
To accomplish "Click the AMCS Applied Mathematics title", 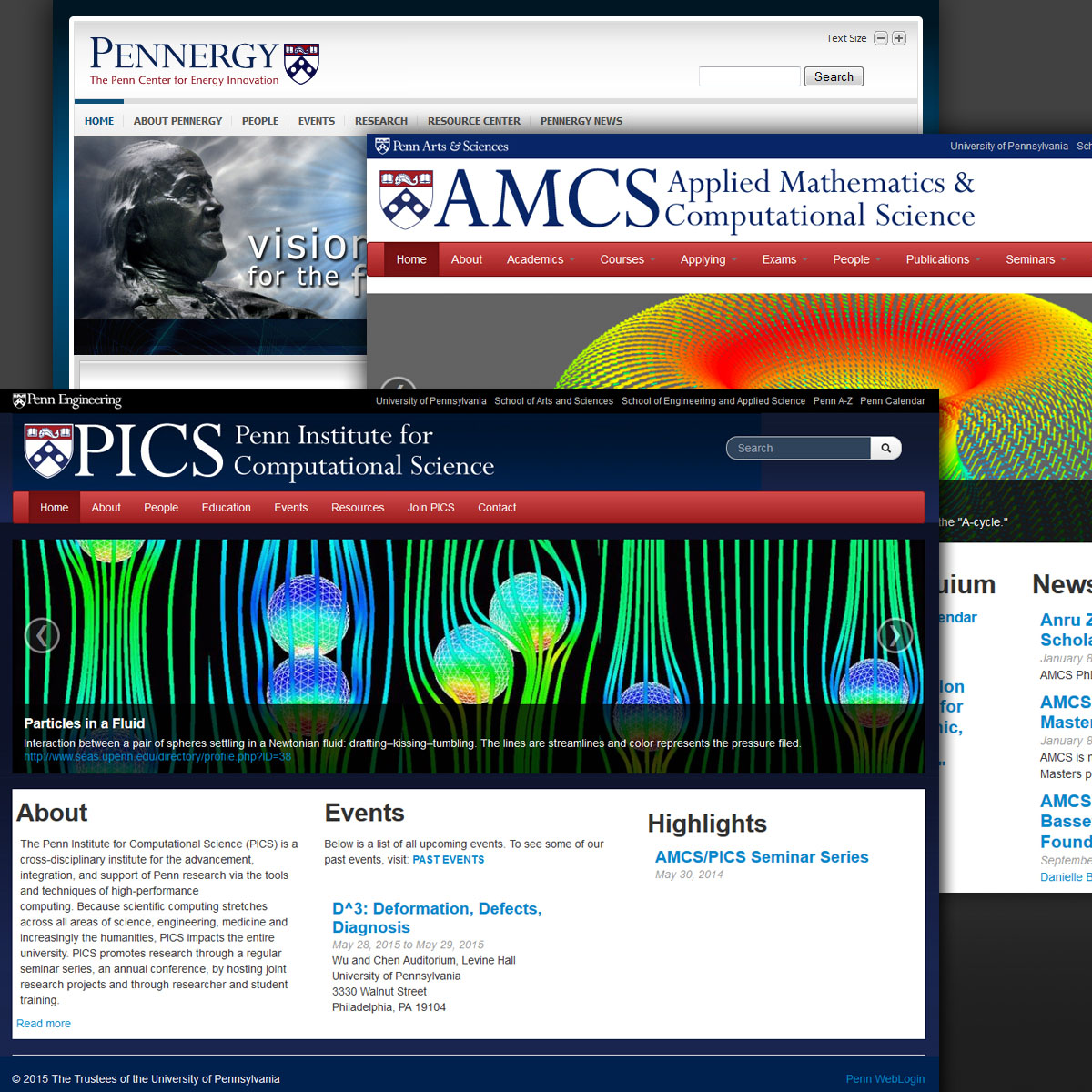I will pyautogui.click(x=705, y=198).
